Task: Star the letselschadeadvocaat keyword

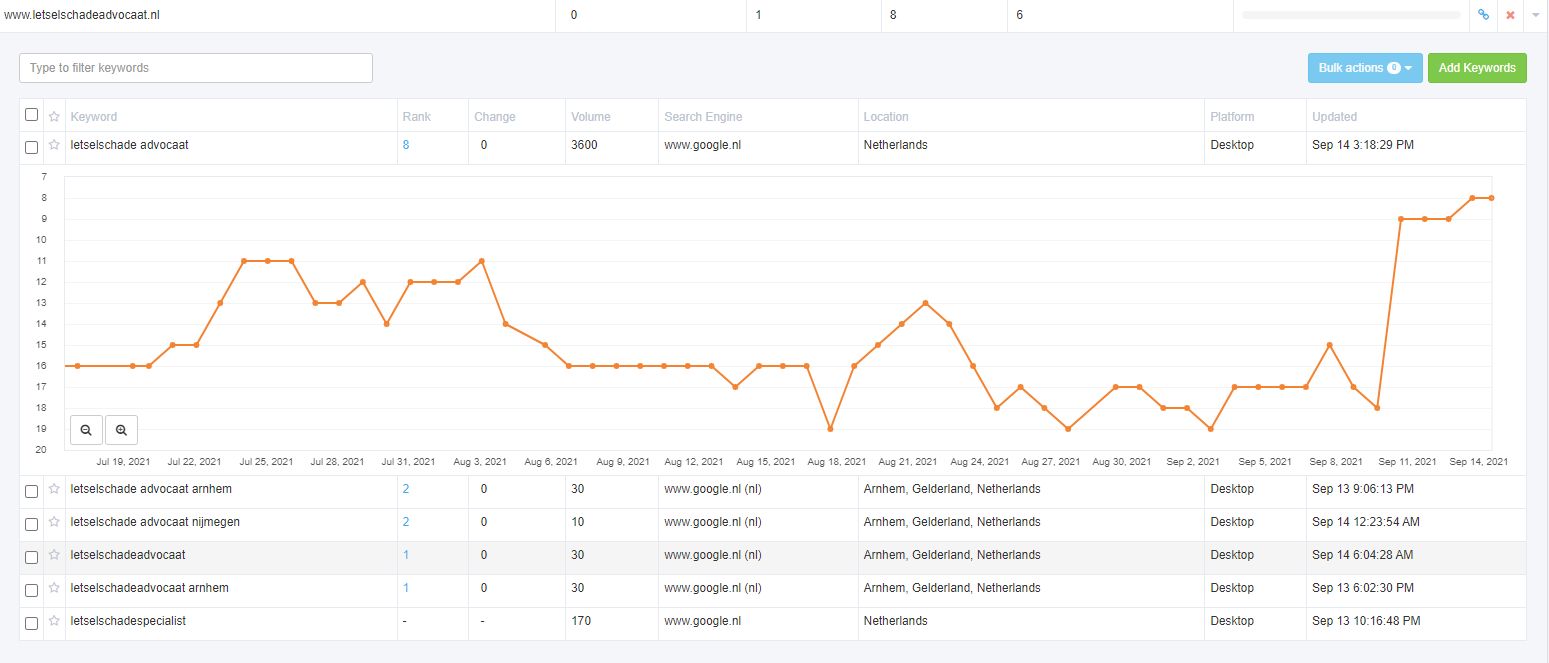Action: click(54, 555)
